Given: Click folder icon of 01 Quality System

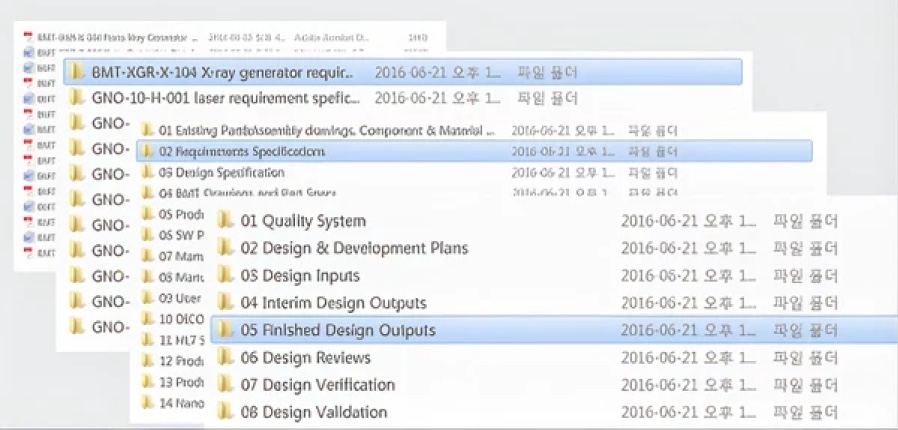Looking at the screenshot, I should [226, 220].
